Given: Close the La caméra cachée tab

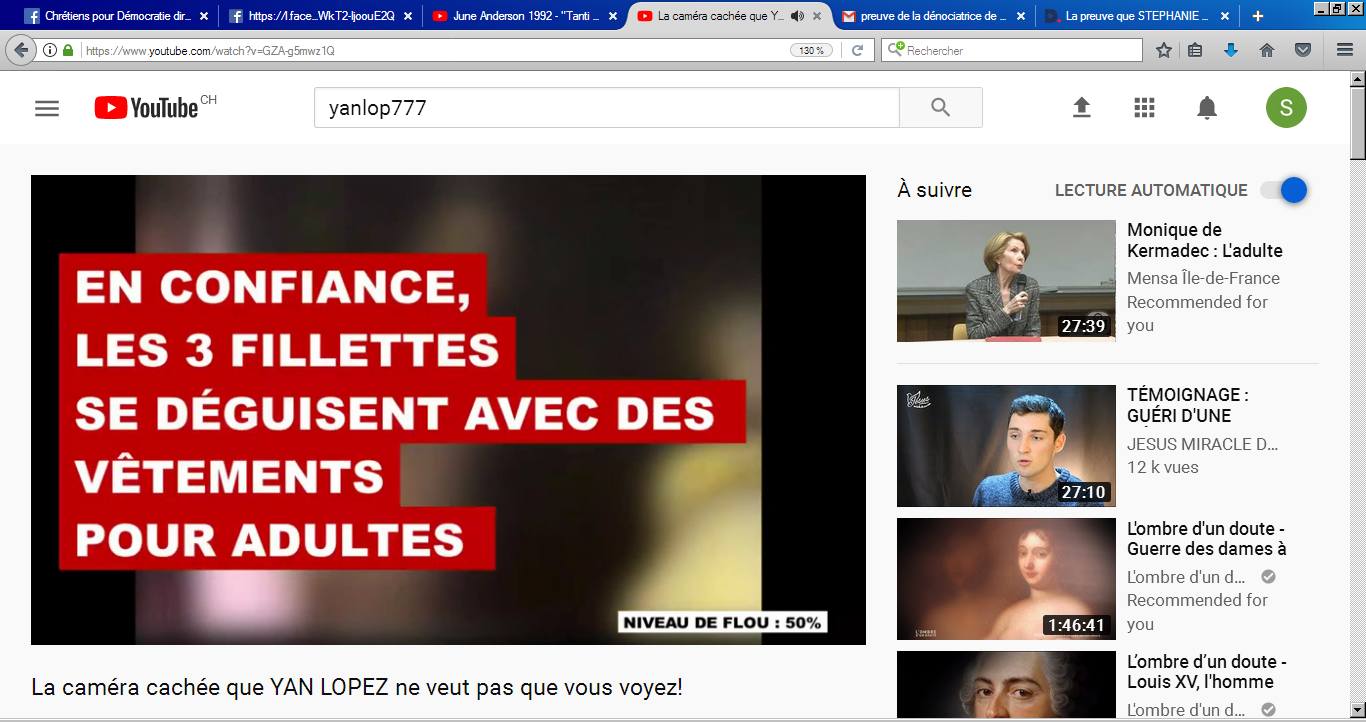Looking at the screenshot, I should [x=817, y=16].
